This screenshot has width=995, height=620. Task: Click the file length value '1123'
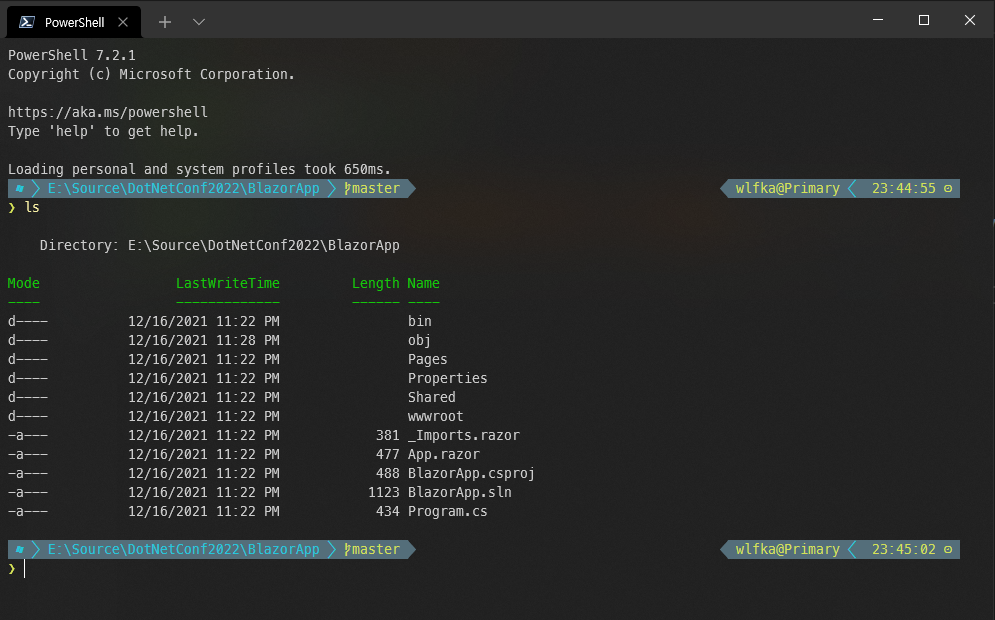pyautogui.click(x=384, y=492)
